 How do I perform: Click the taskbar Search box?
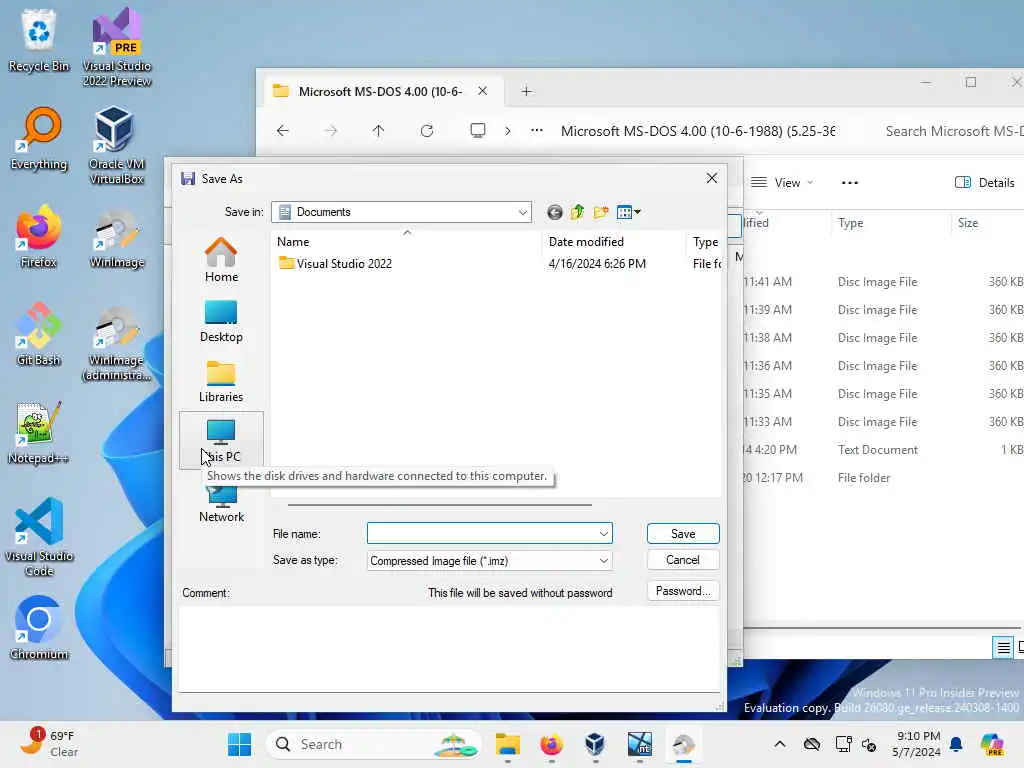coord(374,744)
